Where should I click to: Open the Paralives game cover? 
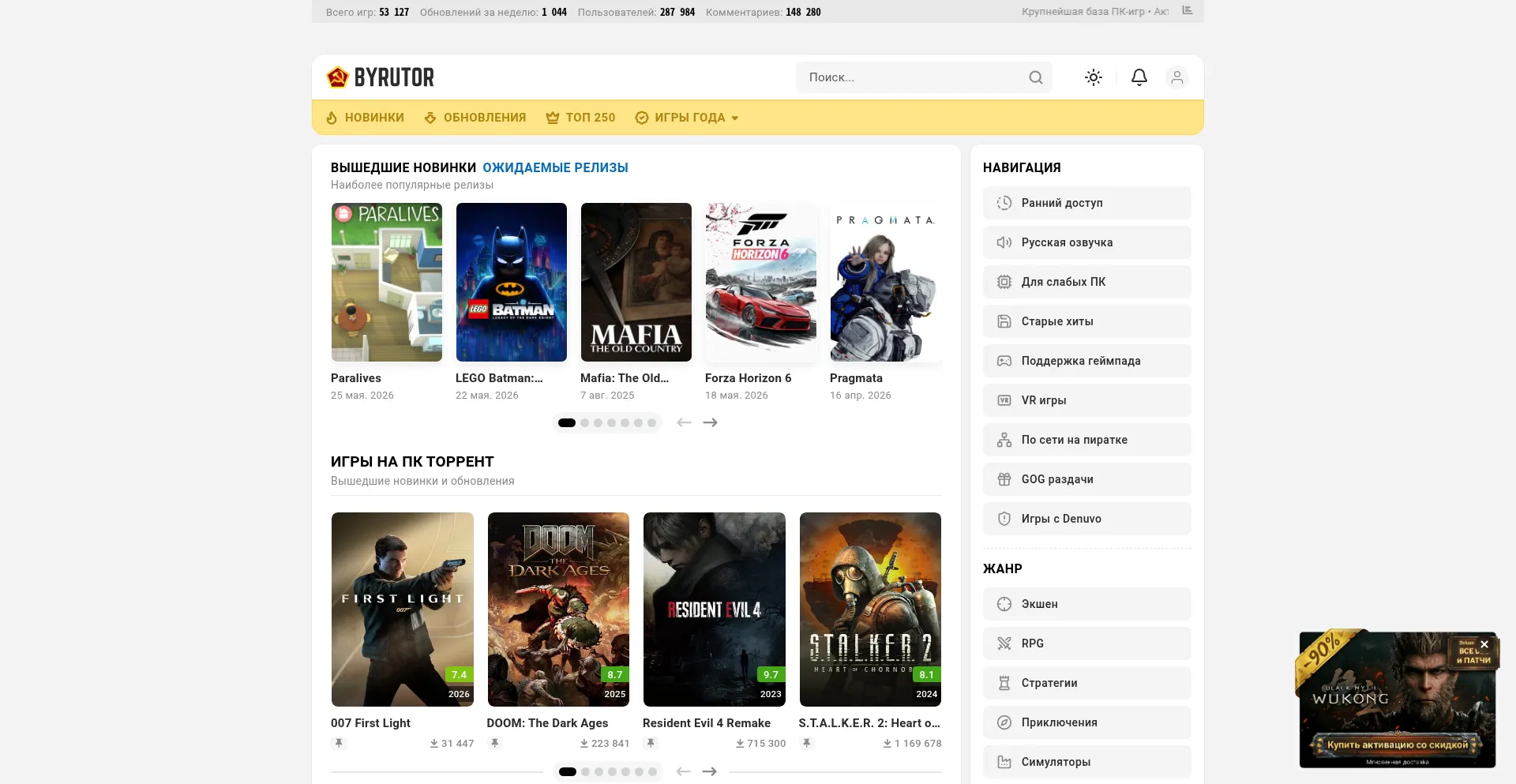click(x=387, y=283)
